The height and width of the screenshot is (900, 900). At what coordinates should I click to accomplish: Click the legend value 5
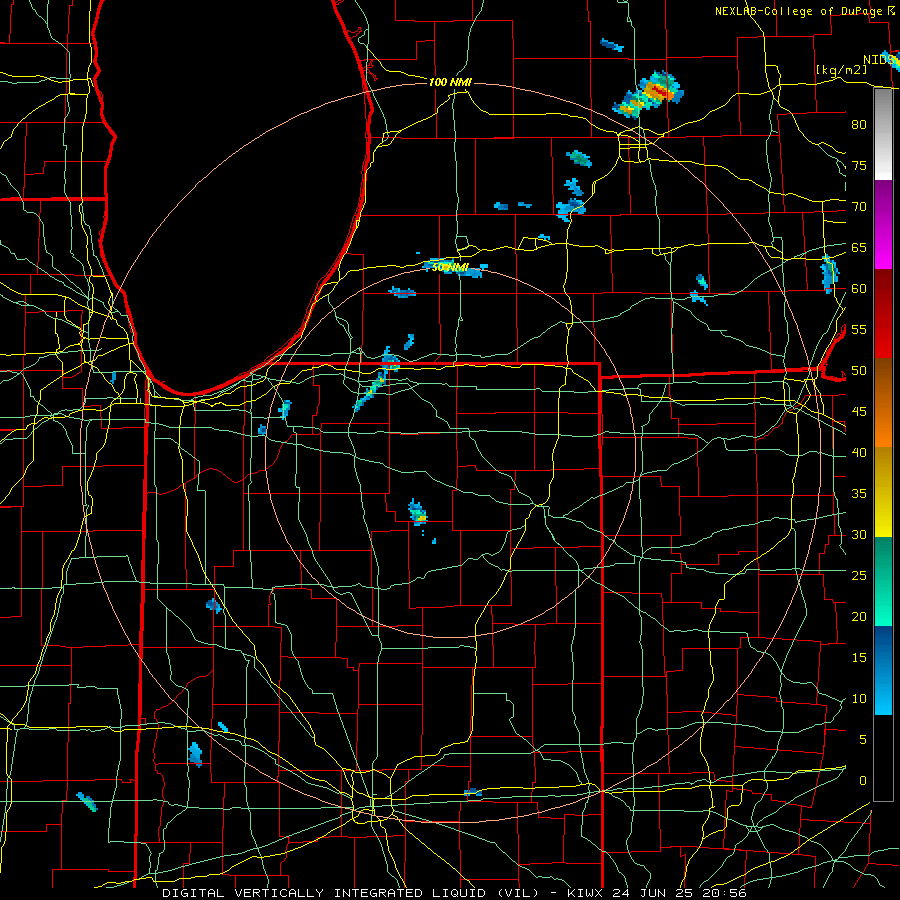tap(863, 740)
